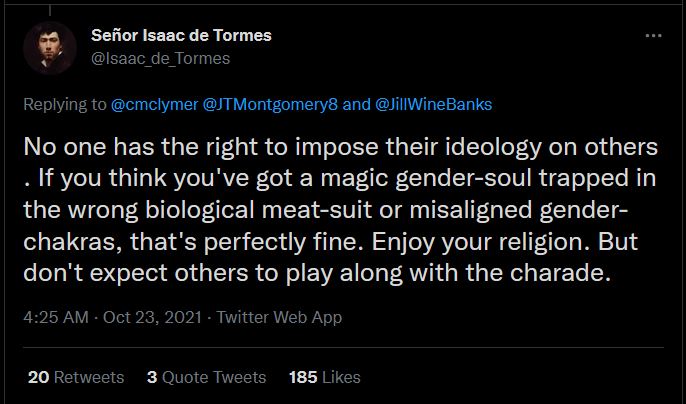Click the number 185 before Likes
Viewport: 686px width, 404px height.
(x=303, y=377)
